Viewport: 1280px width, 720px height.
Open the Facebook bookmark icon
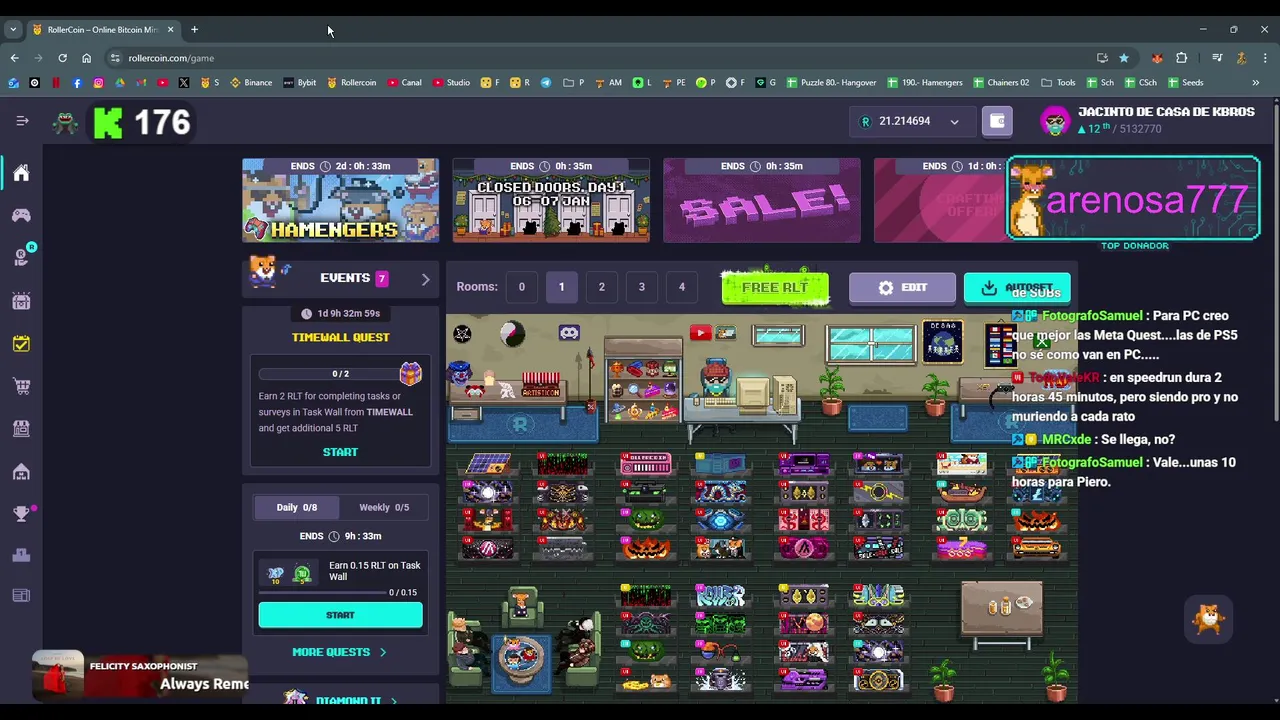pyautogui.click(x=77, y=83)
